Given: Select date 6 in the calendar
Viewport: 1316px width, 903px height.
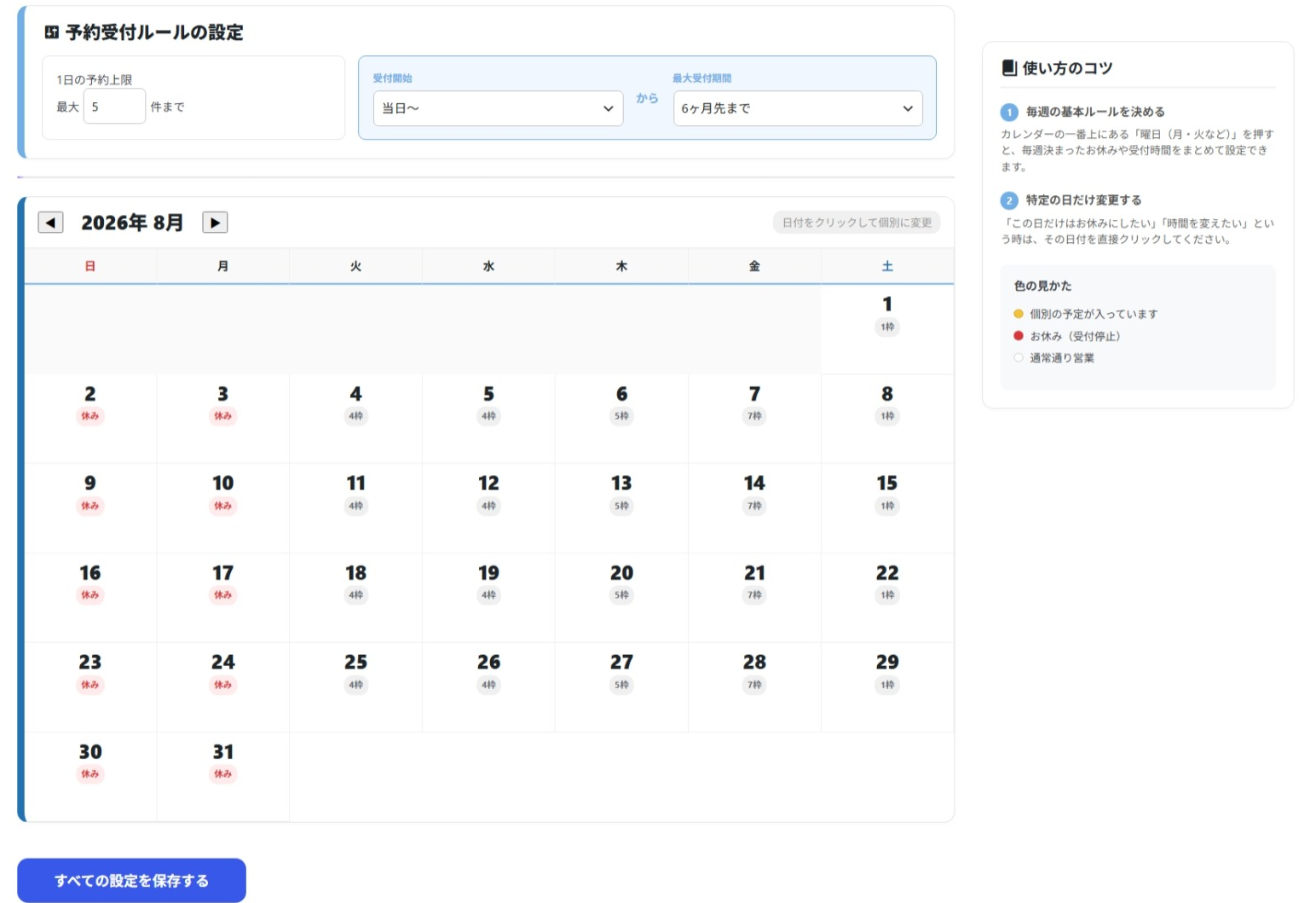Looking at the screenshot, I should pyautogui.click(x=622, y=419).
